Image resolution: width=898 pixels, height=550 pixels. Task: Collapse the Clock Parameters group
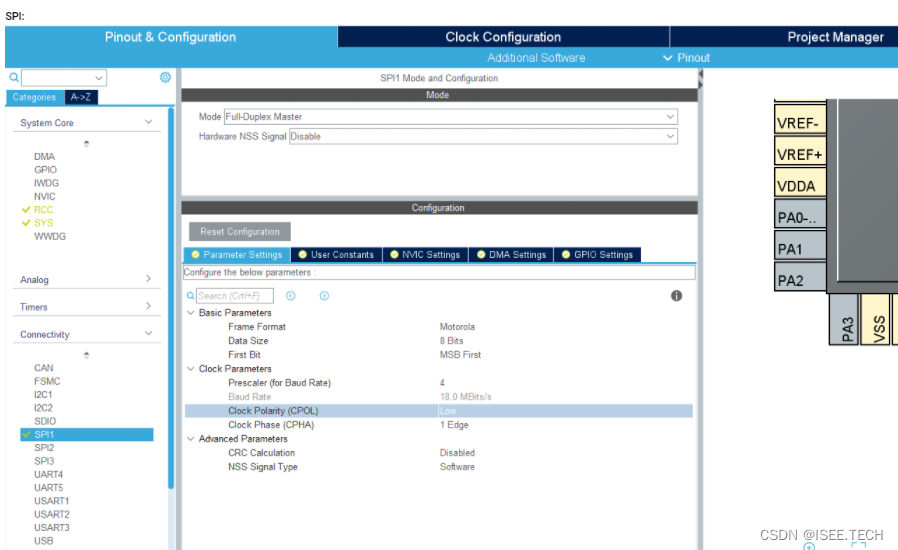(x=191, y=369)
